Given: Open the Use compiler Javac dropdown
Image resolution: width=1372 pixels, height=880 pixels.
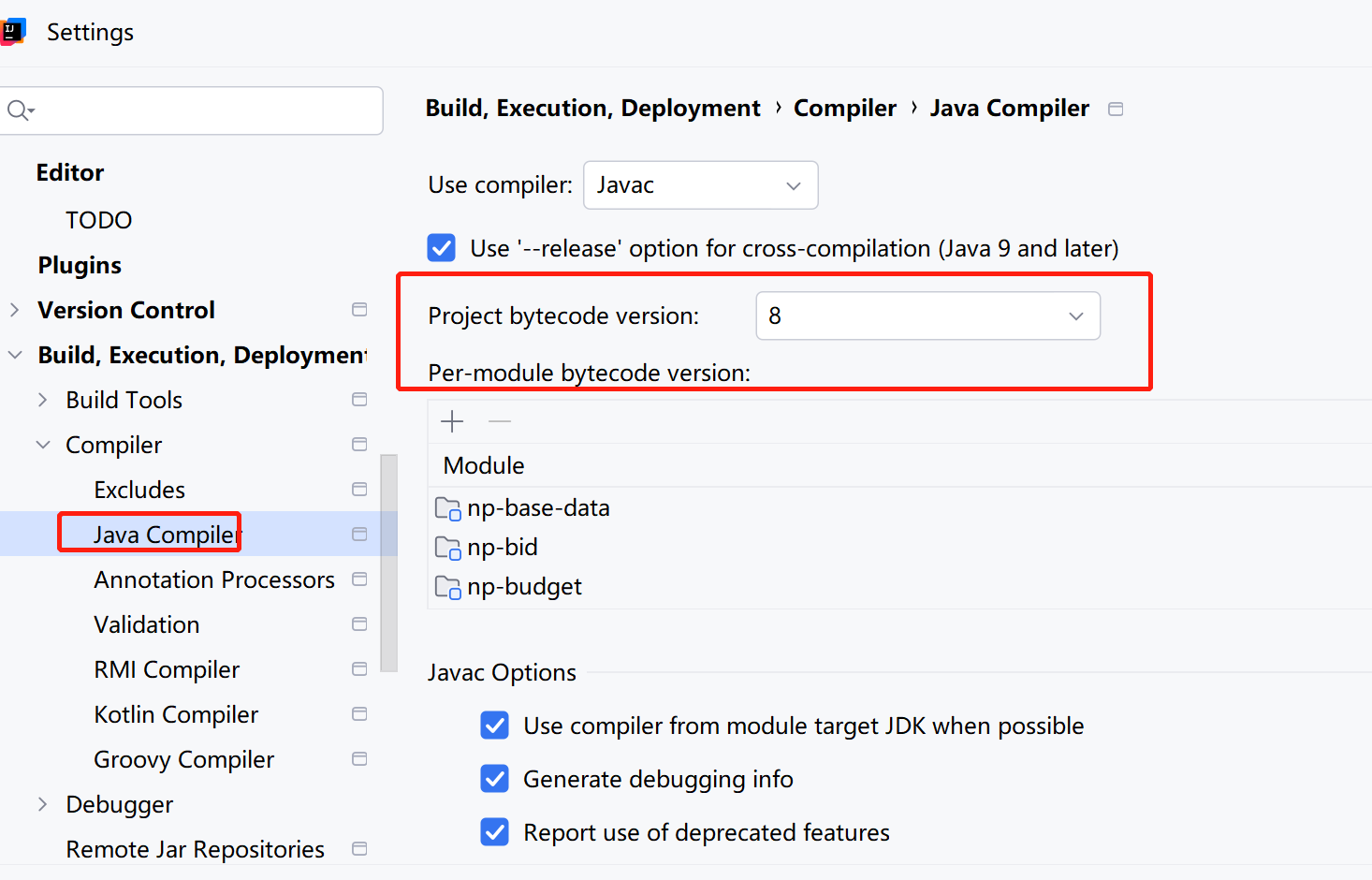Looking at the screenshot, I should (700, 185).
